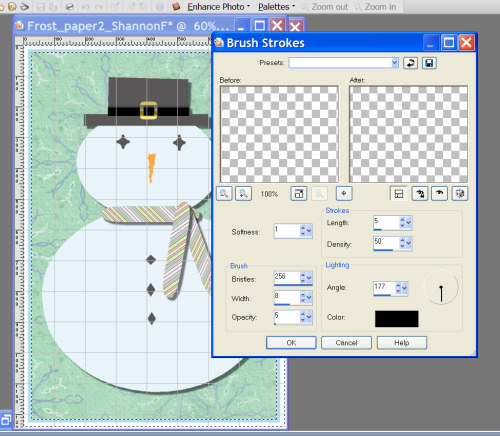Zoom in the dialog preview

click(243, 193)
